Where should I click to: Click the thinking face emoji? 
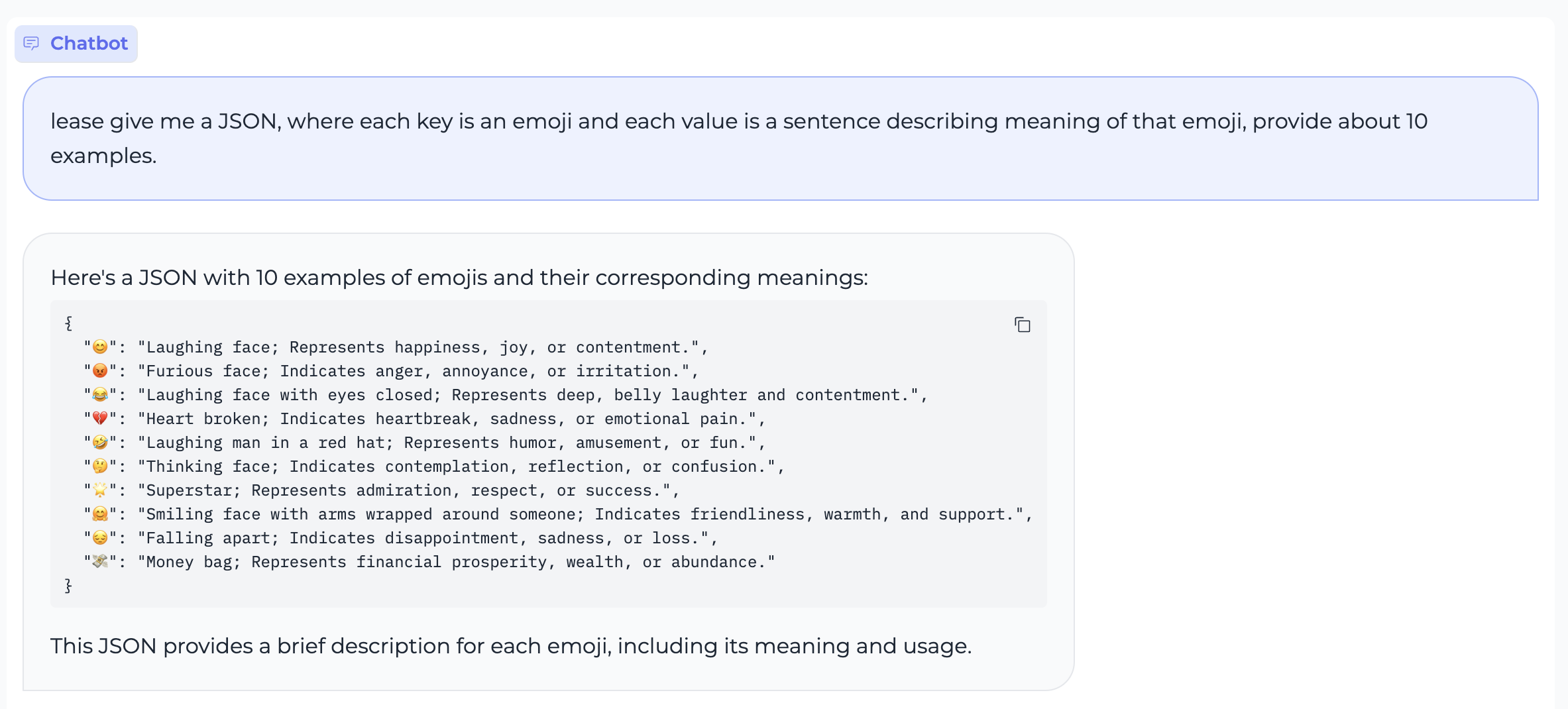pyautogui.click(x=100, y=466)
